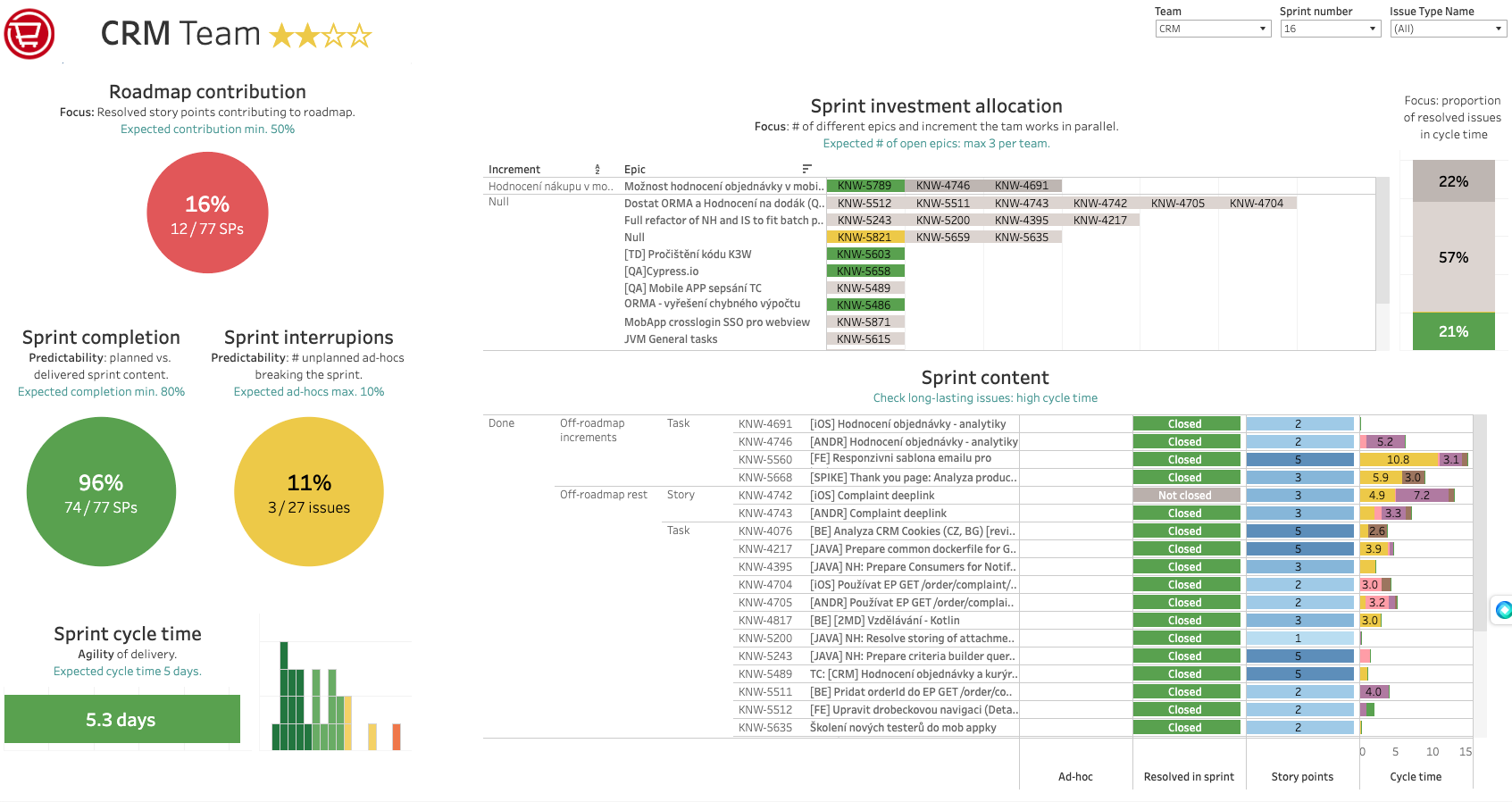1512x802 pixels.
Task: Select increment 'Hodnocení nákupu v mo..'
Action: (551, 187)
